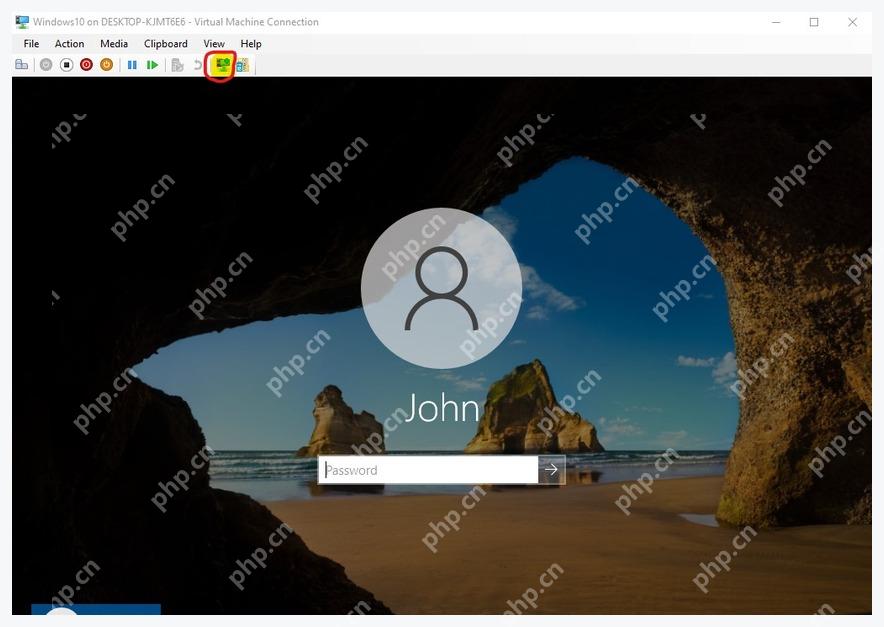The image size is (884, 627).
Task: Send Ctrl+Alt+Delete with the toolbar icon
Action: [x=21, y=65]
